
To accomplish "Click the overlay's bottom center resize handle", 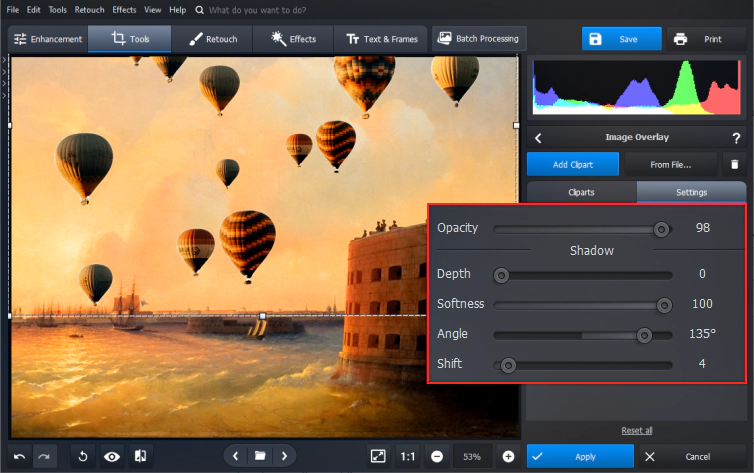I will coord(263,316).
